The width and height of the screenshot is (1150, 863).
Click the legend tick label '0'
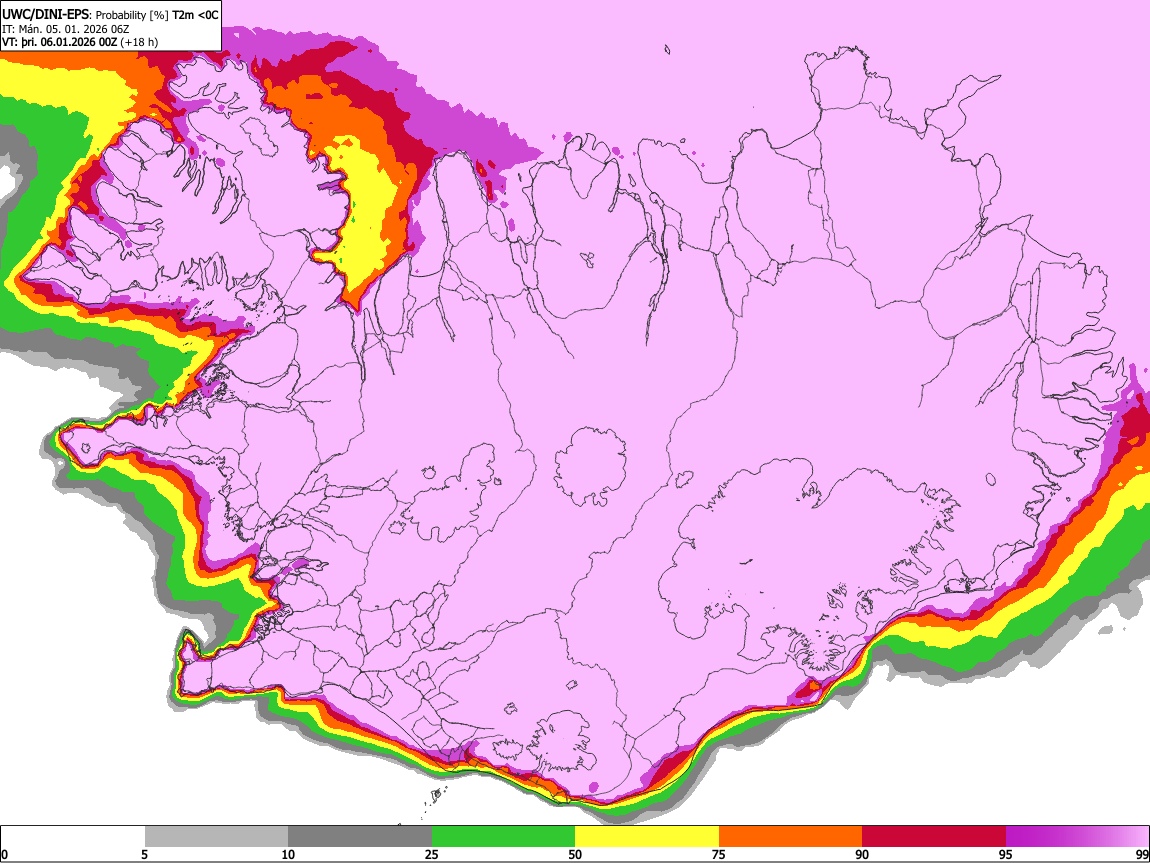(4, 854)
